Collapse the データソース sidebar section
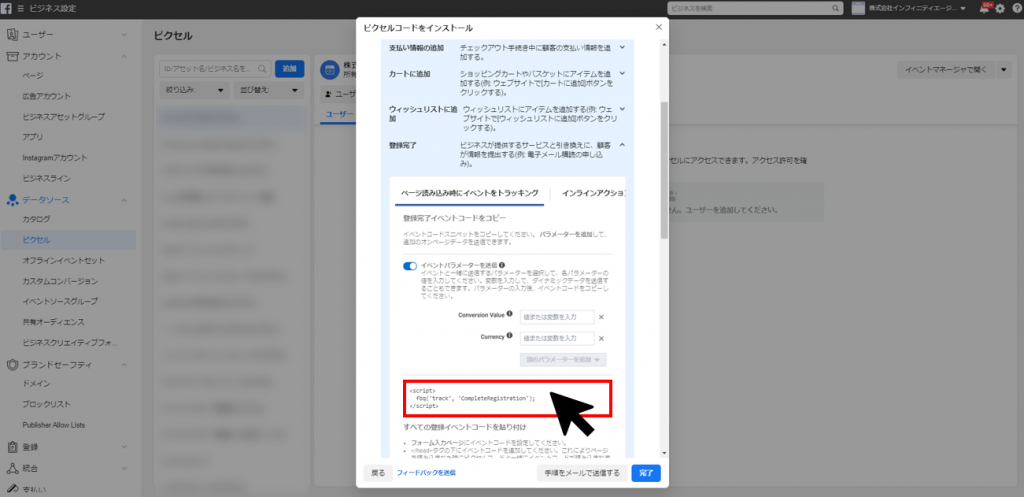1024x497 pixels. tap(125, 200)
